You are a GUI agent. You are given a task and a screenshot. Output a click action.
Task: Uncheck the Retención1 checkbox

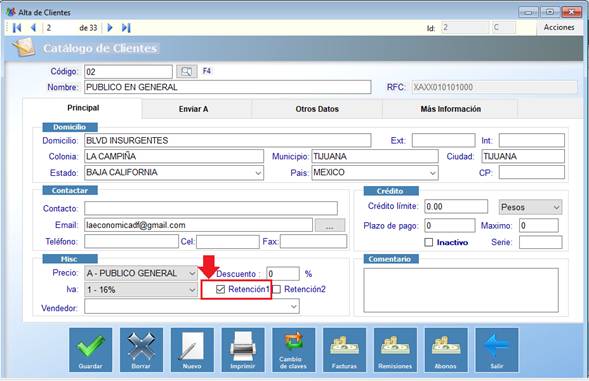(x=220, y=289)
